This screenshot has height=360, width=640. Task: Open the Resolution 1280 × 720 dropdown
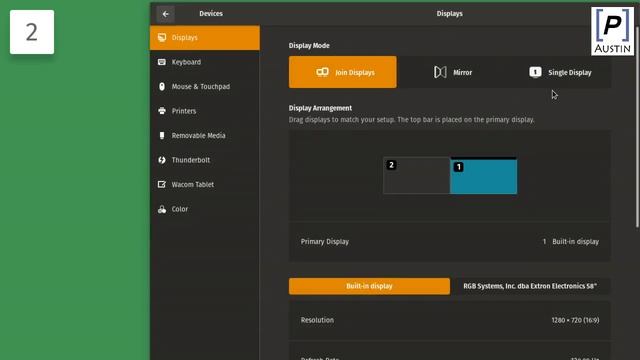450,320
